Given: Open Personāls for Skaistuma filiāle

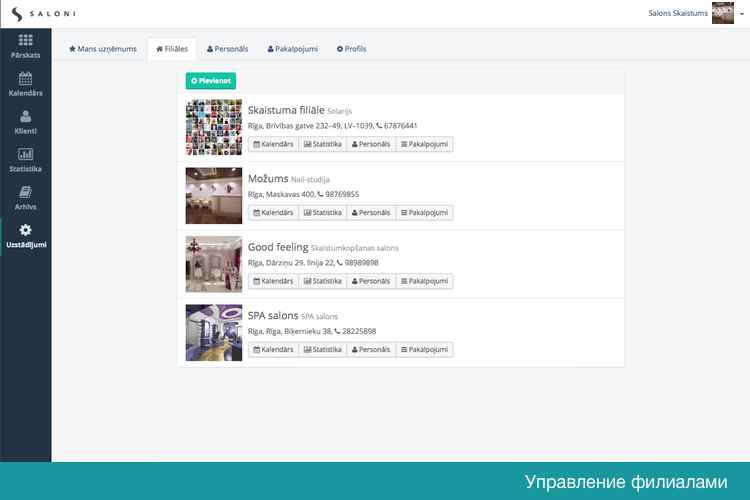Looking at the screenshot, I should click(x=371, y=144).
